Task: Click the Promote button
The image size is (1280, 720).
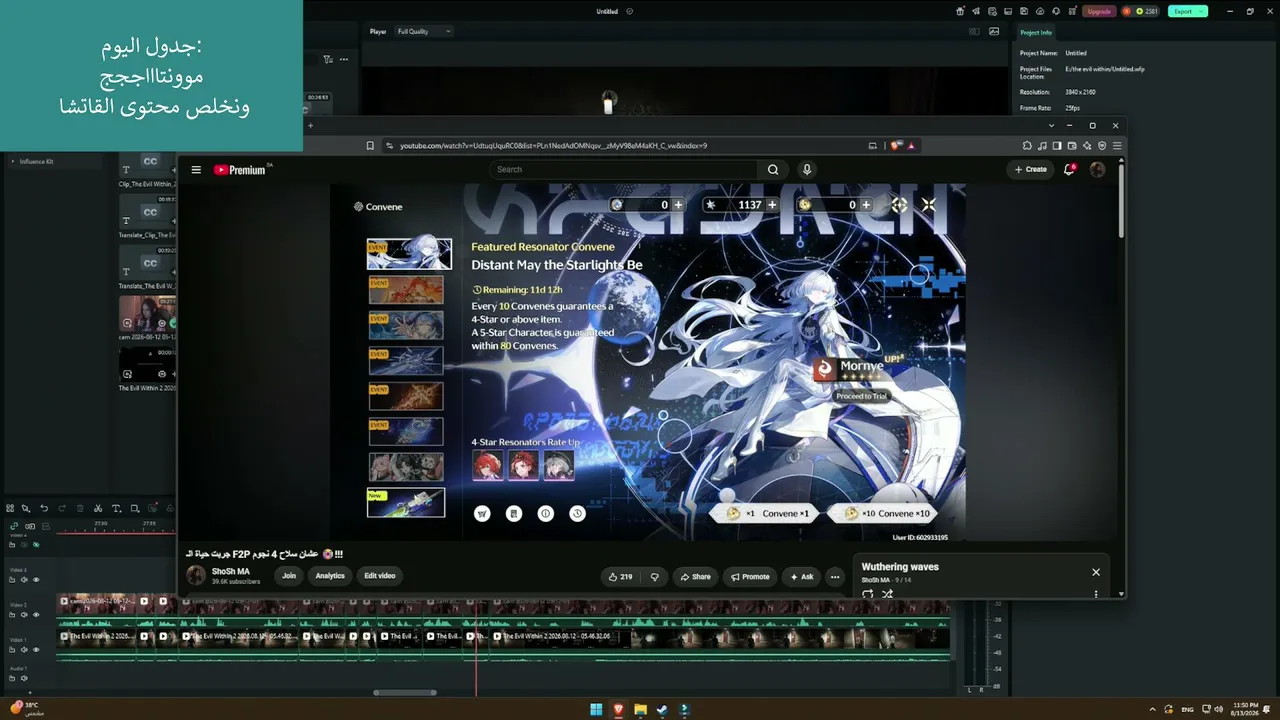Action: (x=750, y=576)
